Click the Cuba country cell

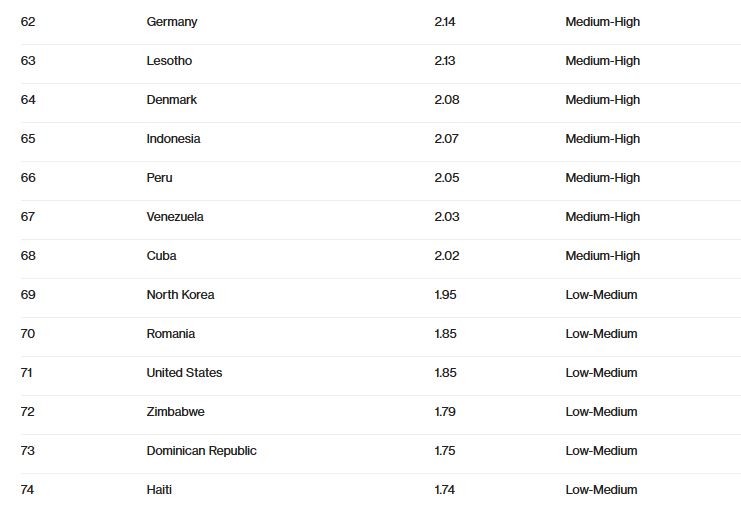pos(161,256)
